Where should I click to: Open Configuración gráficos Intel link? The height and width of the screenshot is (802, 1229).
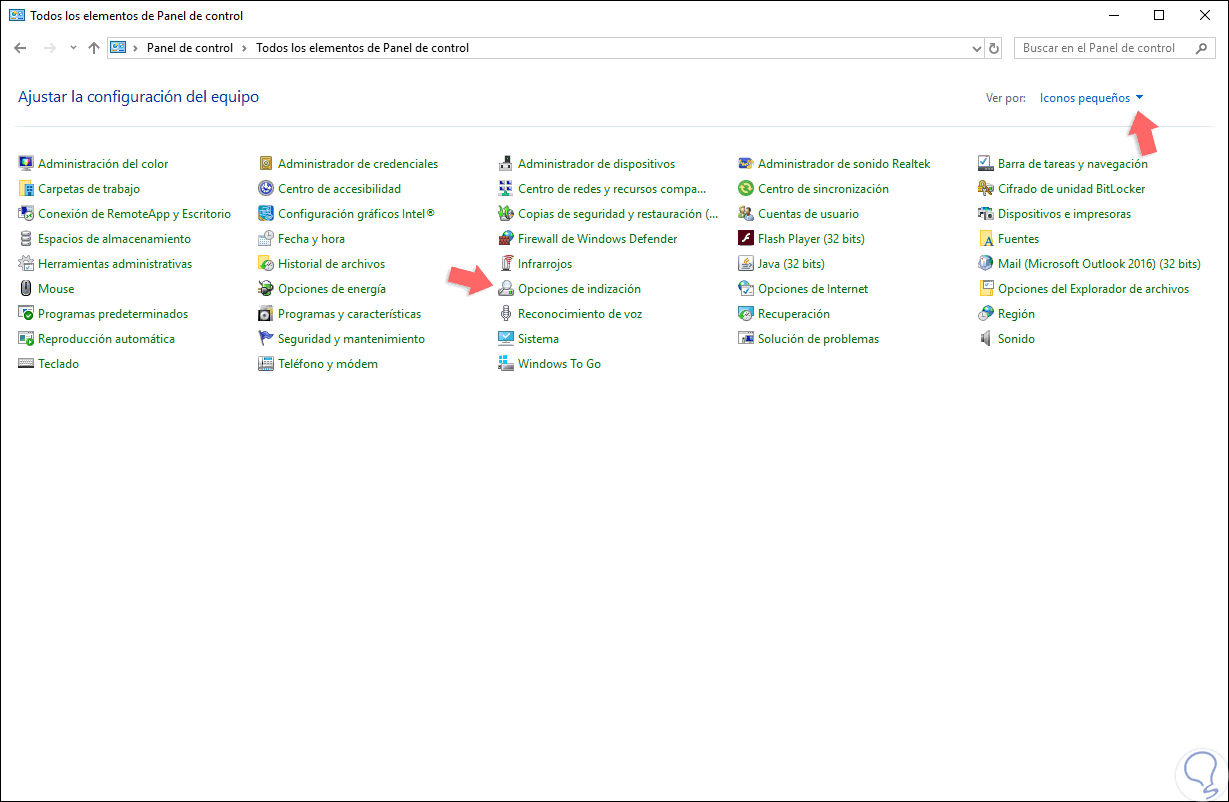pos(356,214)
